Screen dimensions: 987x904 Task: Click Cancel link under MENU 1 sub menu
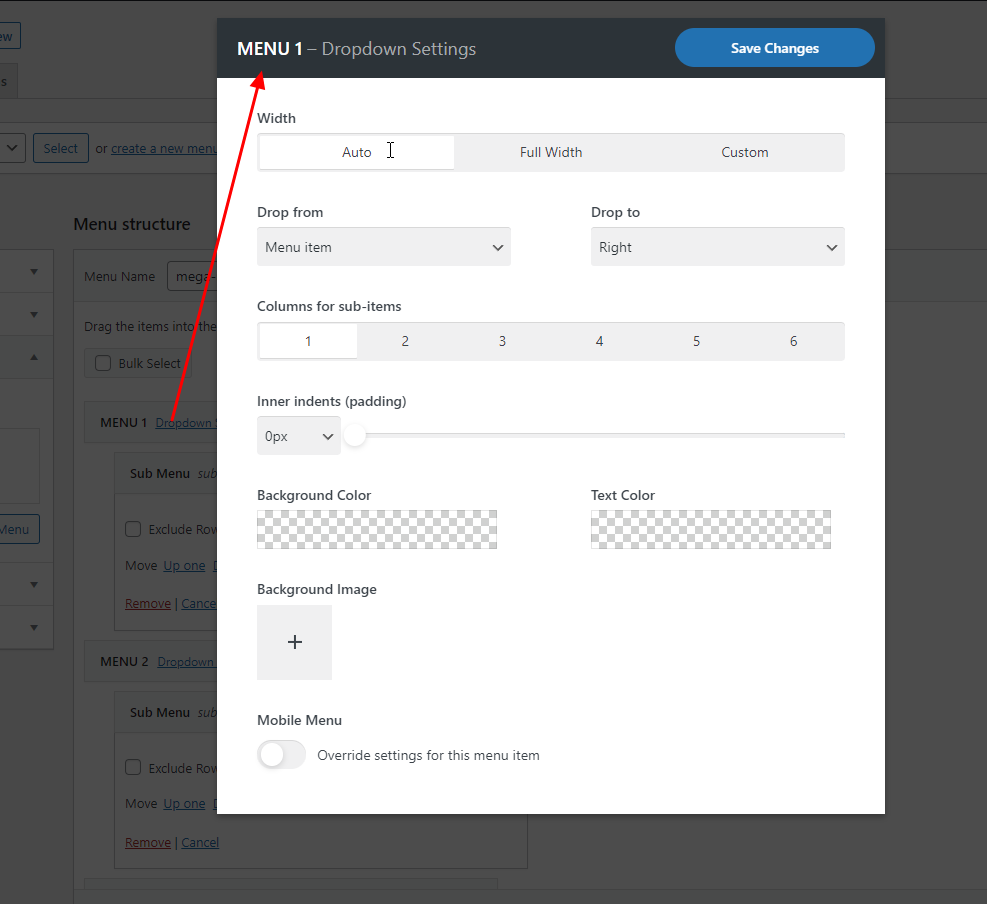199,603
